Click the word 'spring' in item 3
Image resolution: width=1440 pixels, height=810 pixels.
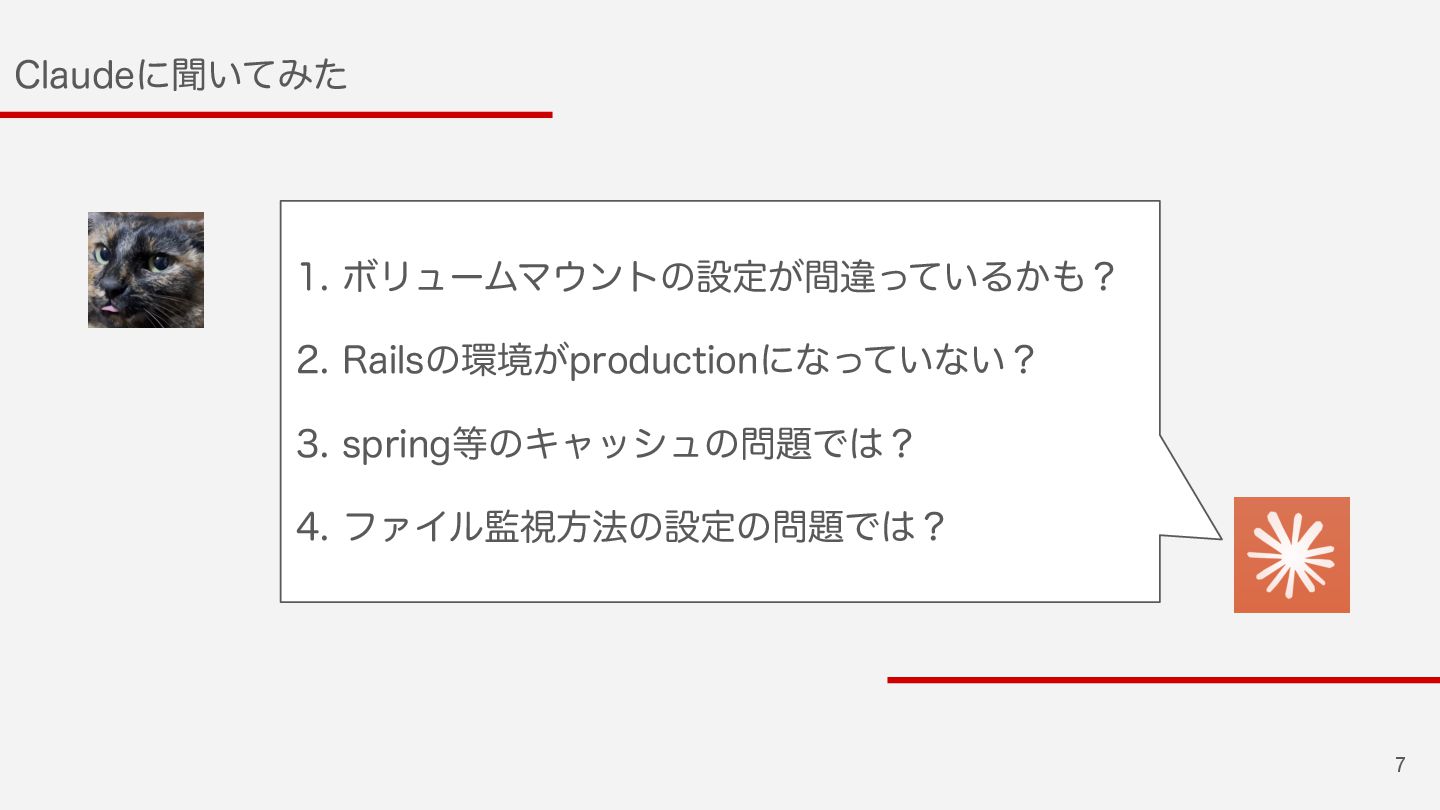click(x=398, y=445)
